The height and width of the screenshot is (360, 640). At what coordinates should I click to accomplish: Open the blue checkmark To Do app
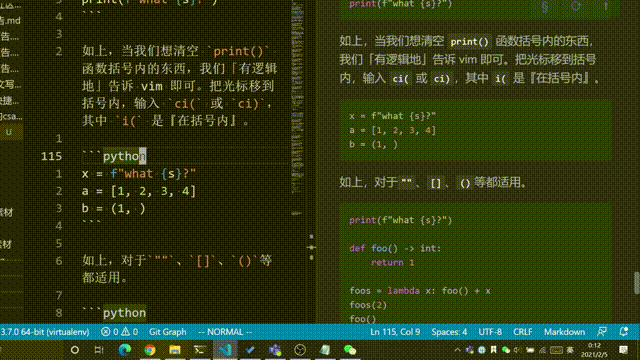pos(250,350)
